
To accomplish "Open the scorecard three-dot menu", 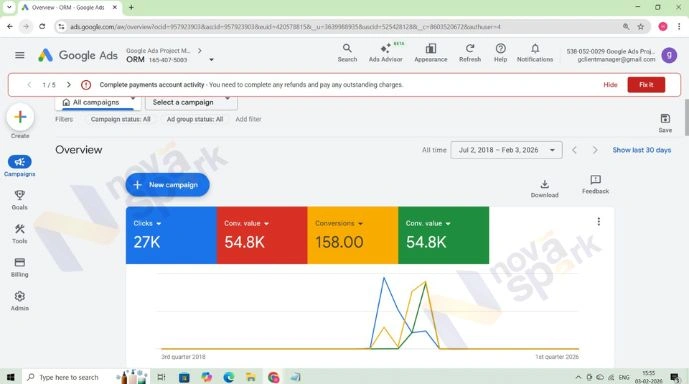I will click(x=598, y=221).
